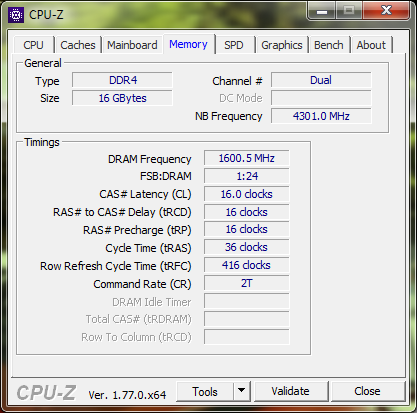
Task: Click the empty DRAM Idle Timer field
Action: coord(247,301)
